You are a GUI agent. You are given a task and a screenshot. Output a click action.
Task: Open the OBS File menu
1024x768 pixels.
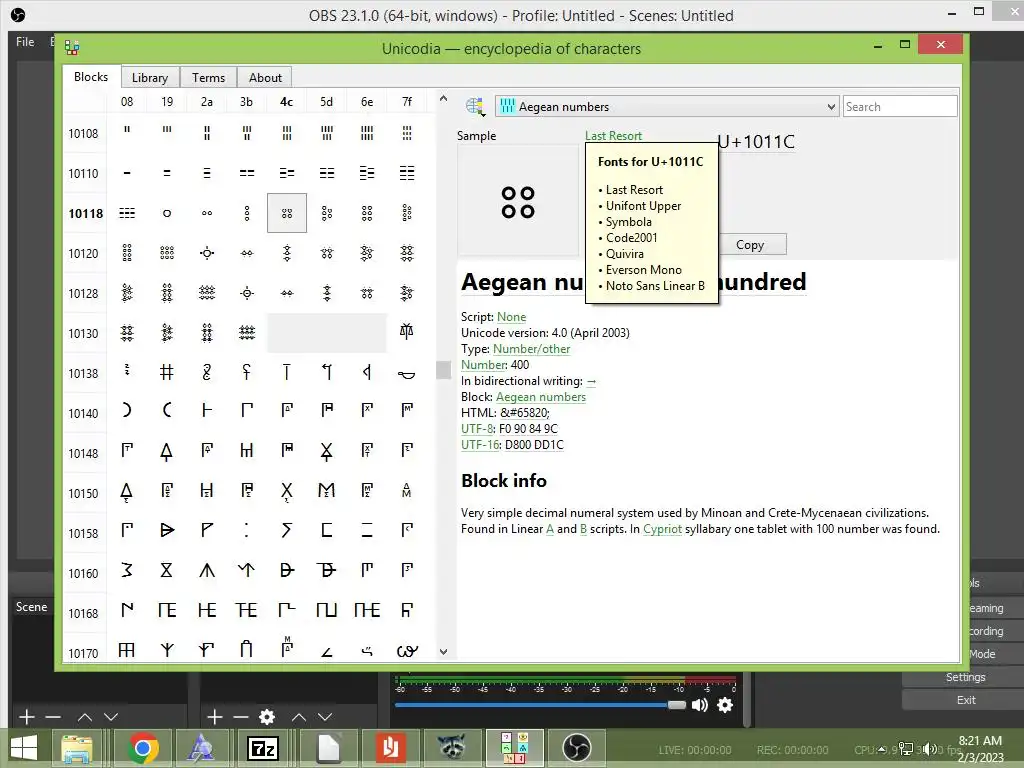(25, 42)
